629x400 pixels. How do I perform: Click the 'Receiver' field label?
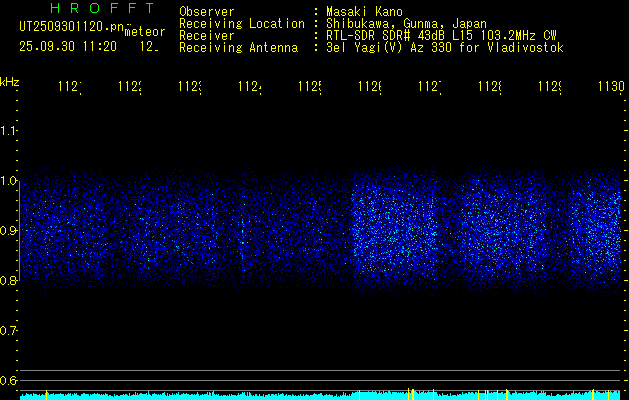(x=207, y=36)
